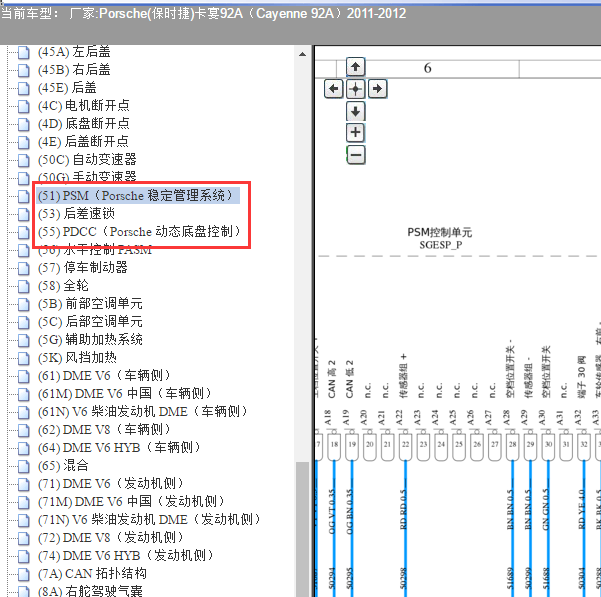Pan diagram left with the left arrow button
601x597 pixels.
[333, 89]
